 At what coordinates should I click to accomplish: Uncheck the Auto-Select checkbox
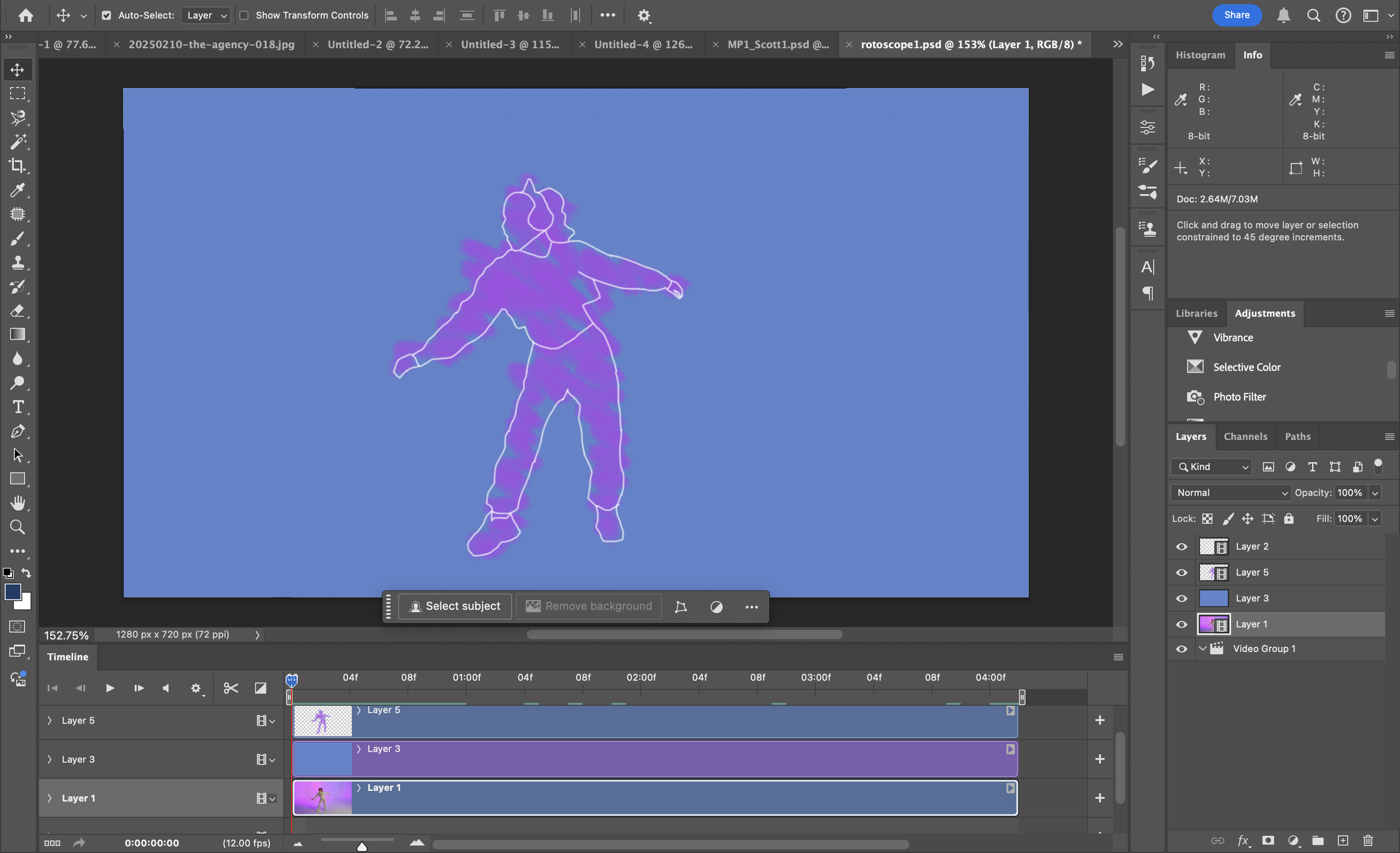(x=106, y=15)
